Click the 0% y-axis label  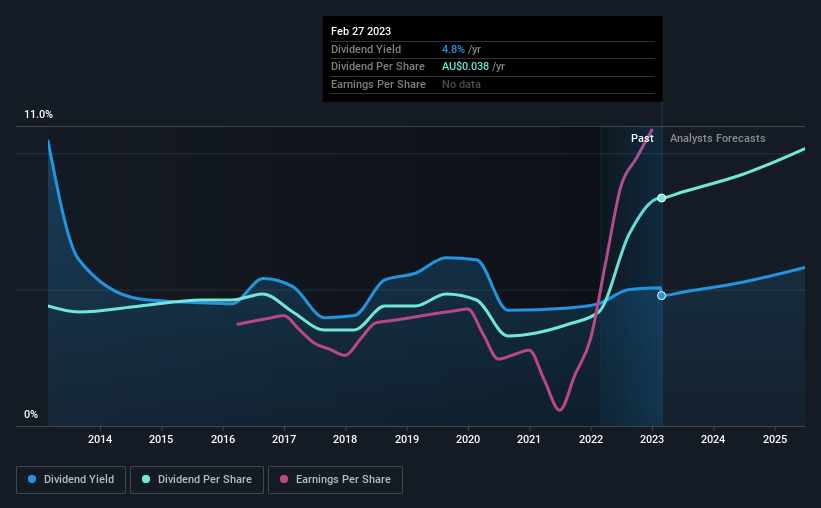click(x=31, y=414)
